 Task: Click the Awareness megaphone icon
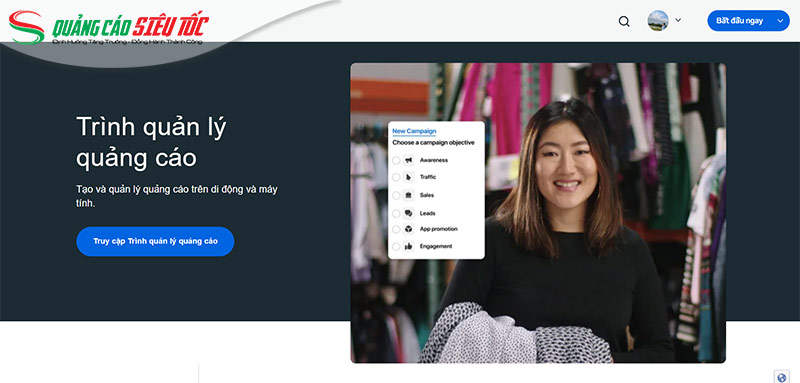tap(408, 160)
